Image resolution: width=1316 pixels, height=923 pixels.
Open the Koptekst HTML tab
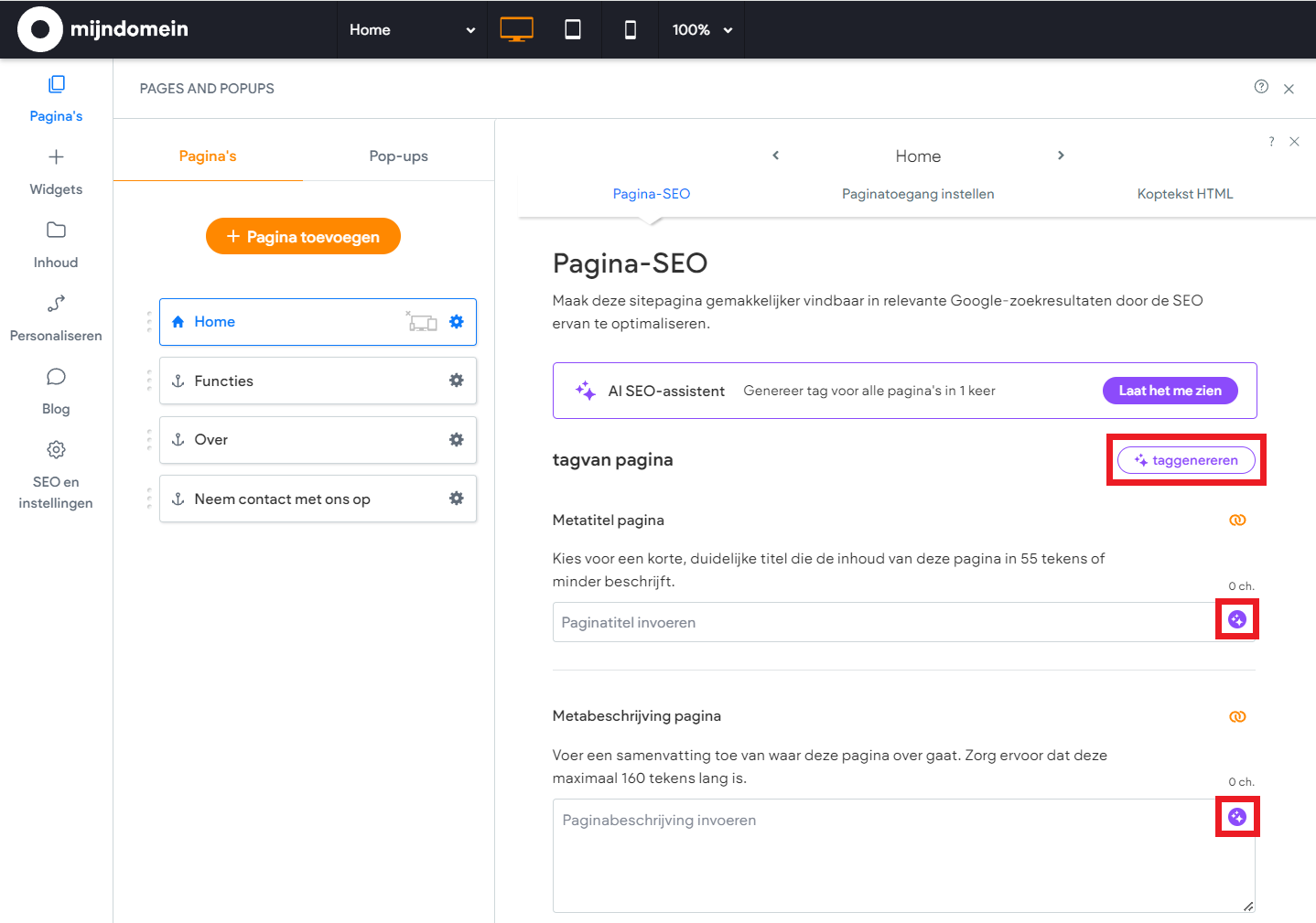[1184, 194]
